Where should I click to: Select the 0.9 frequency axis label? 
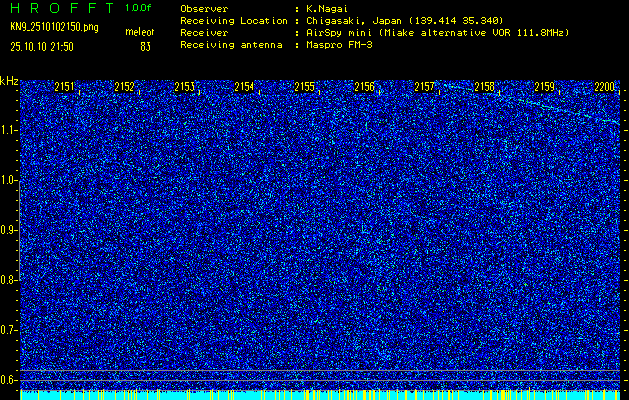pyautogui.click(x=9, y=230)
